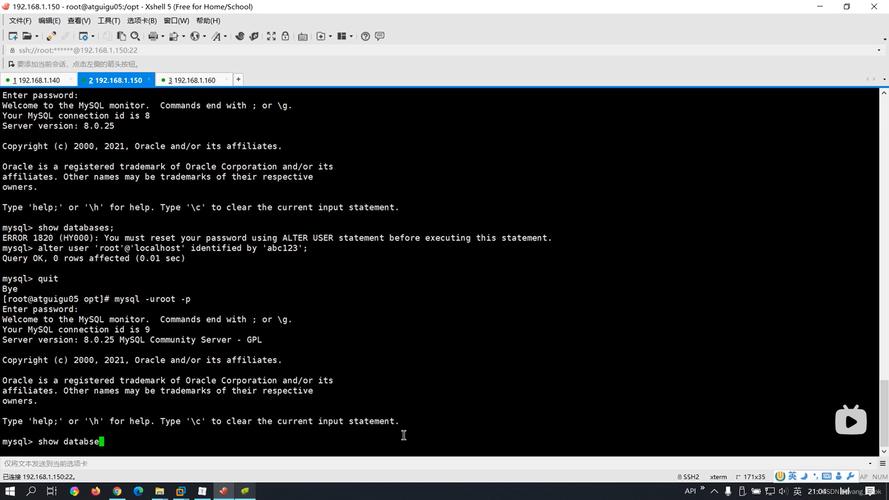The image size is (889, 500).
Task: Select the 2 192.168.1.150 session tab
Action: (116, 80)
